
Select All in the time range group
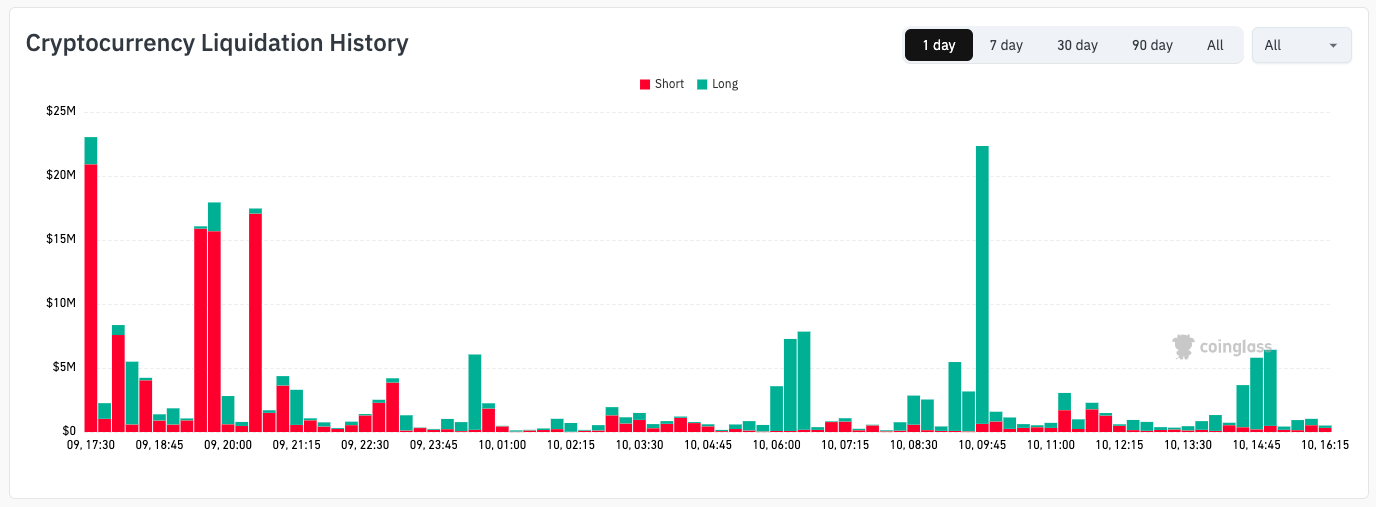pyautogui.click(x=1215, y=45)
